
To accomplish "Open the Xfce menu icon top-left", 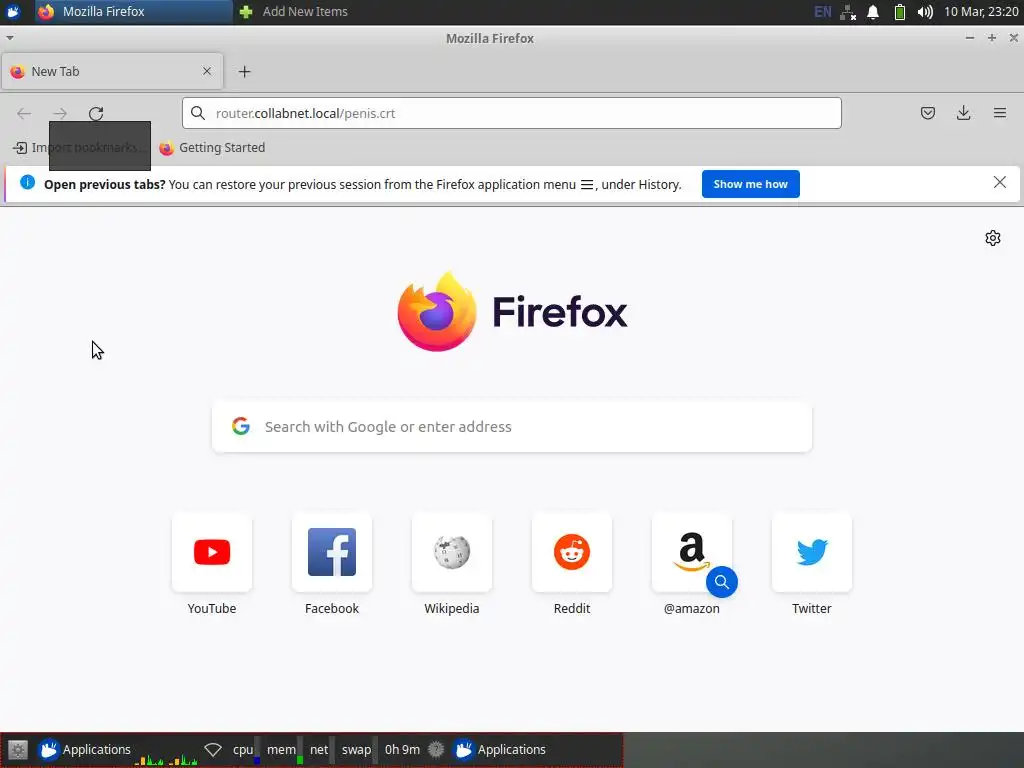I will 13,12.
